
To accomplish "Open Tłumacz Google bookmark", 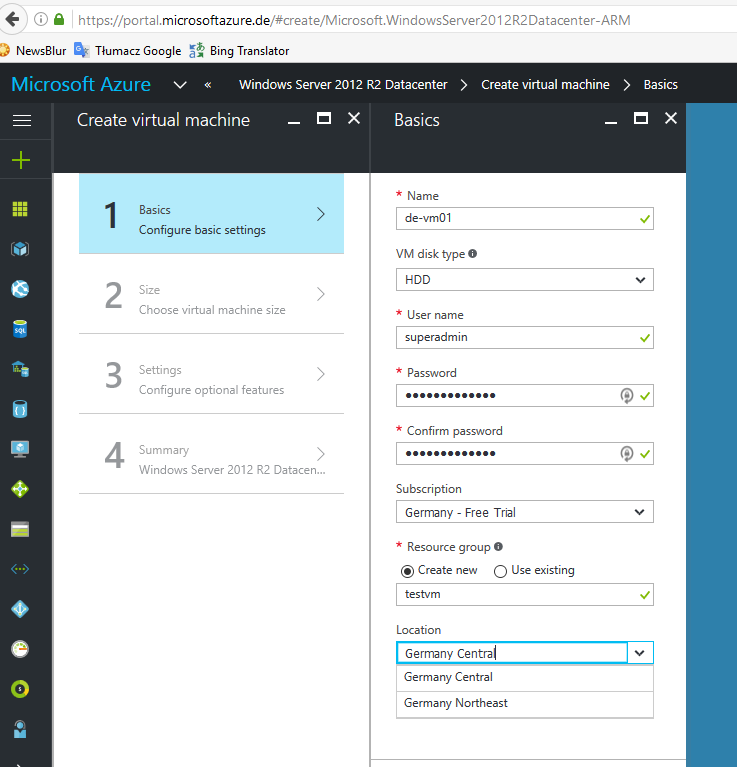I will pos(128,50).
